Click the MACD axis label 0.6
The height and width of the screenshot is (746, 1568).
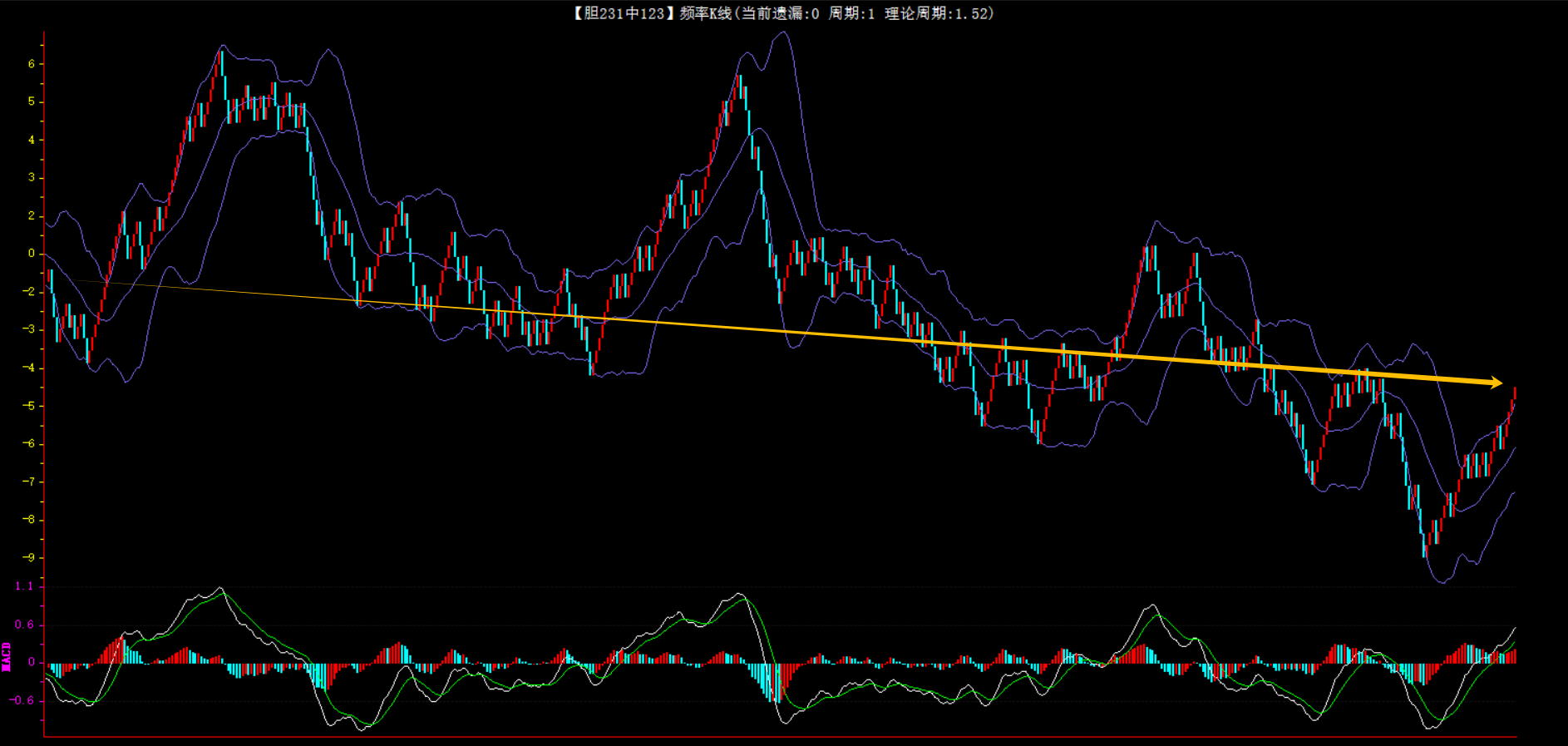click(24, 625)
